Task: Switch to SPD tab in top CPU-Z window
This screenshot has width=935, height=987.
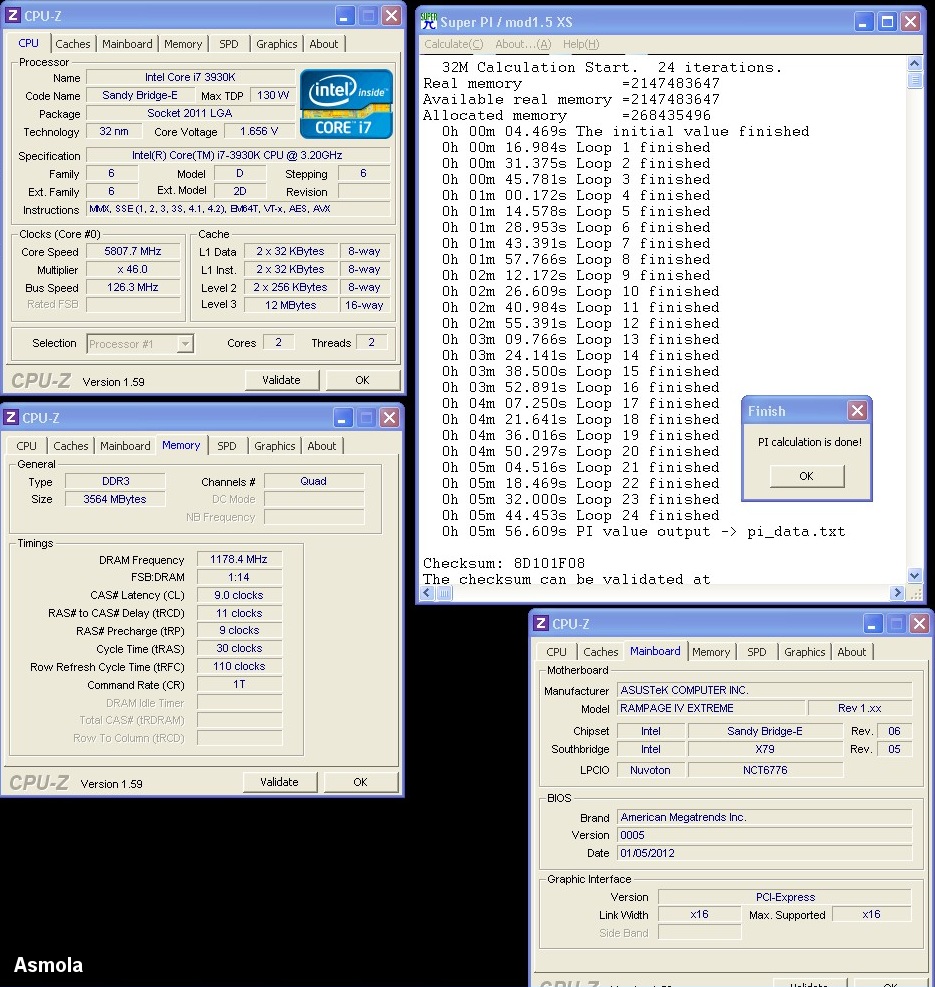Action: [x=229, y=44]
